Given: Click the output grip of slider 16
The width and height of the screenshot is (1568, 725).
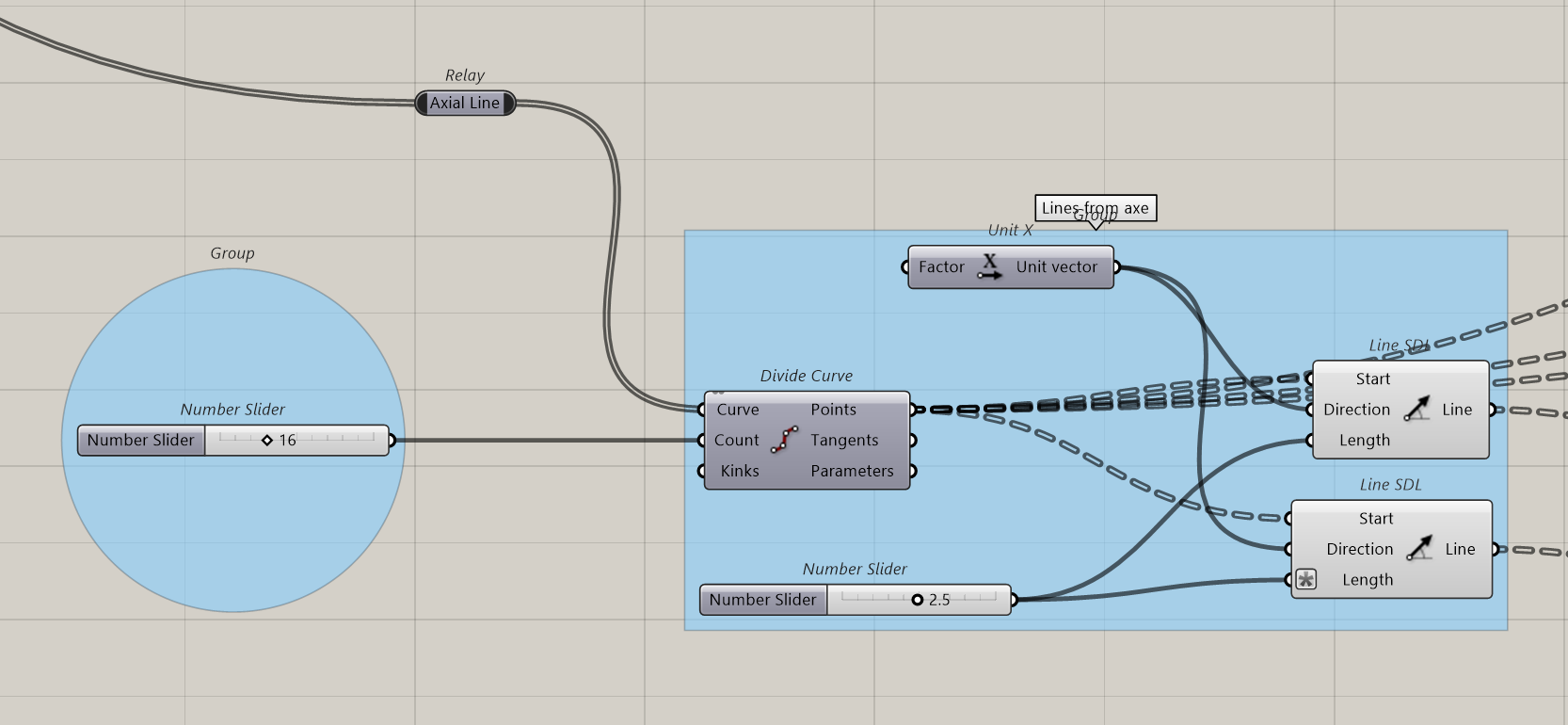Looking at the screenshot, I should 392,440.
